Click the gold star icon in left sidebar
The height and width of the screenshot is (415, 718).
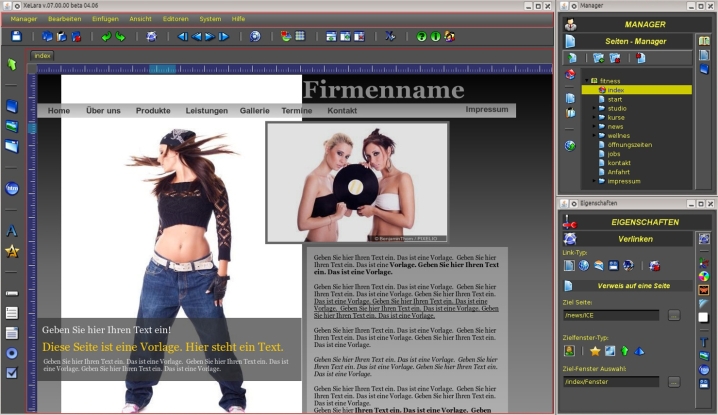[x=12, y=251]
